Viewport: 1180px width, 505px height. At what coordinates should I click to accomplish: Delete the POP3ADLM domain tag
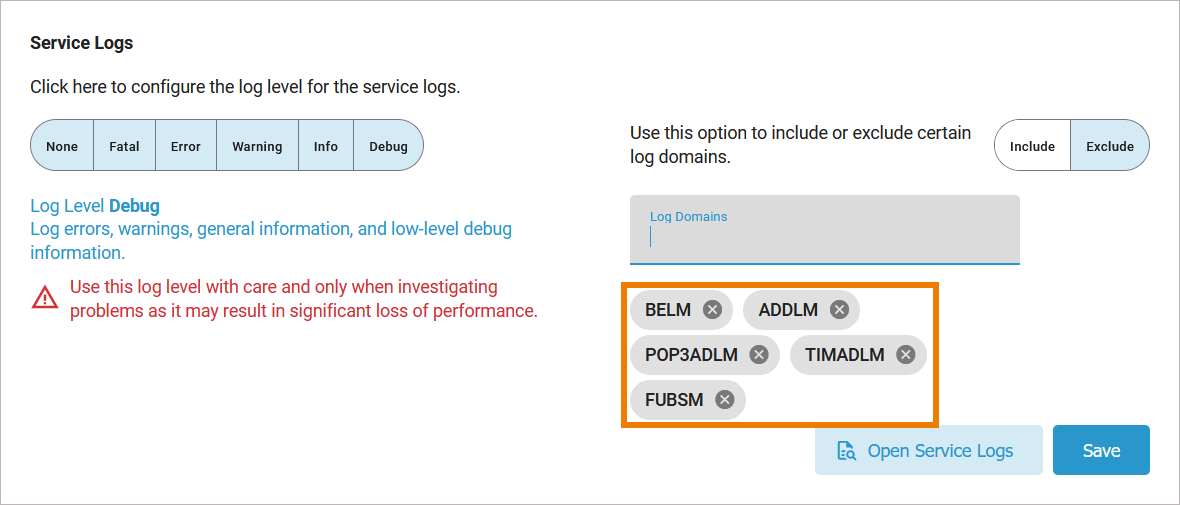coord(759,355)
